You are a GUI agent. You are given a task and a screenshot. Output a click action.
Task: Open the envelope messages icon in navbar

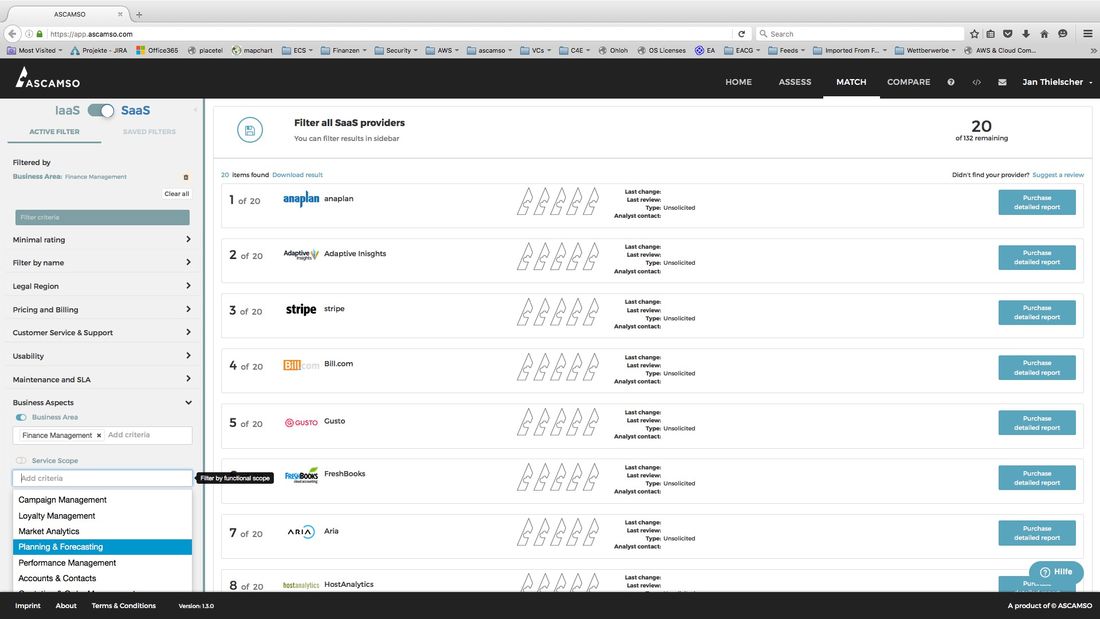coord(1002,82)
